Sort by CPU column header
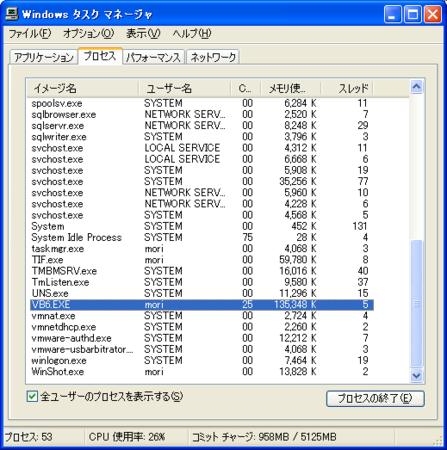 [x=246, y=88]
